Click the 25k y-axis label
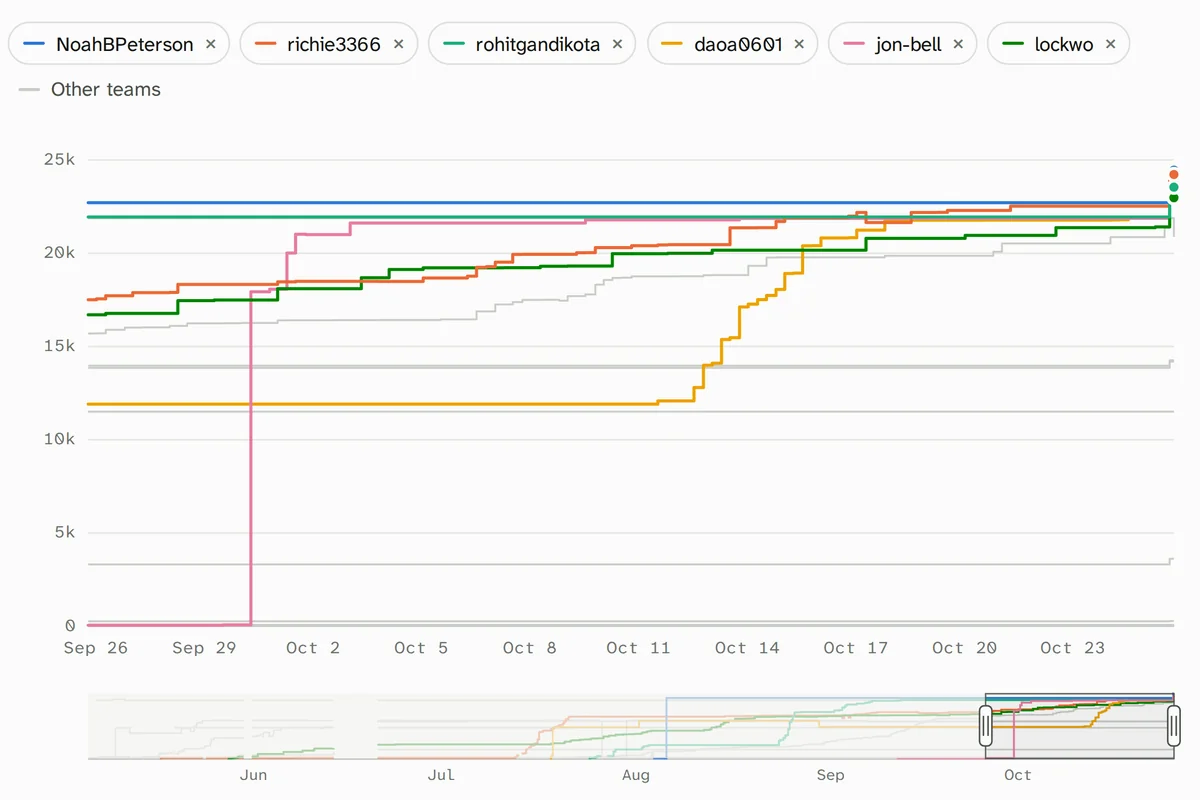Screen dimensions: 1200x800 tap(58, 160)
